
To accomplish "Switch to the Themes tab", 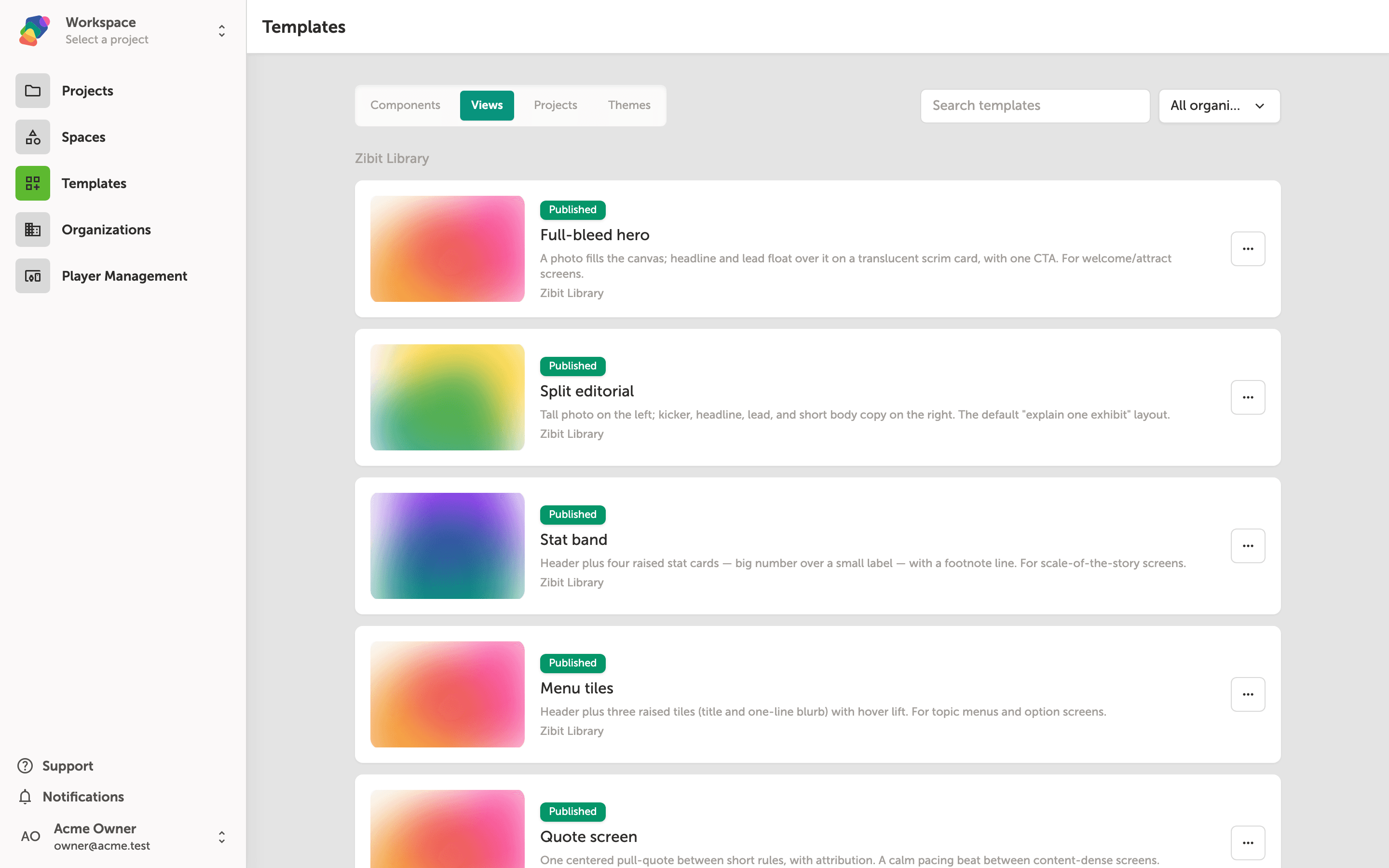I will tap(629, 105).
